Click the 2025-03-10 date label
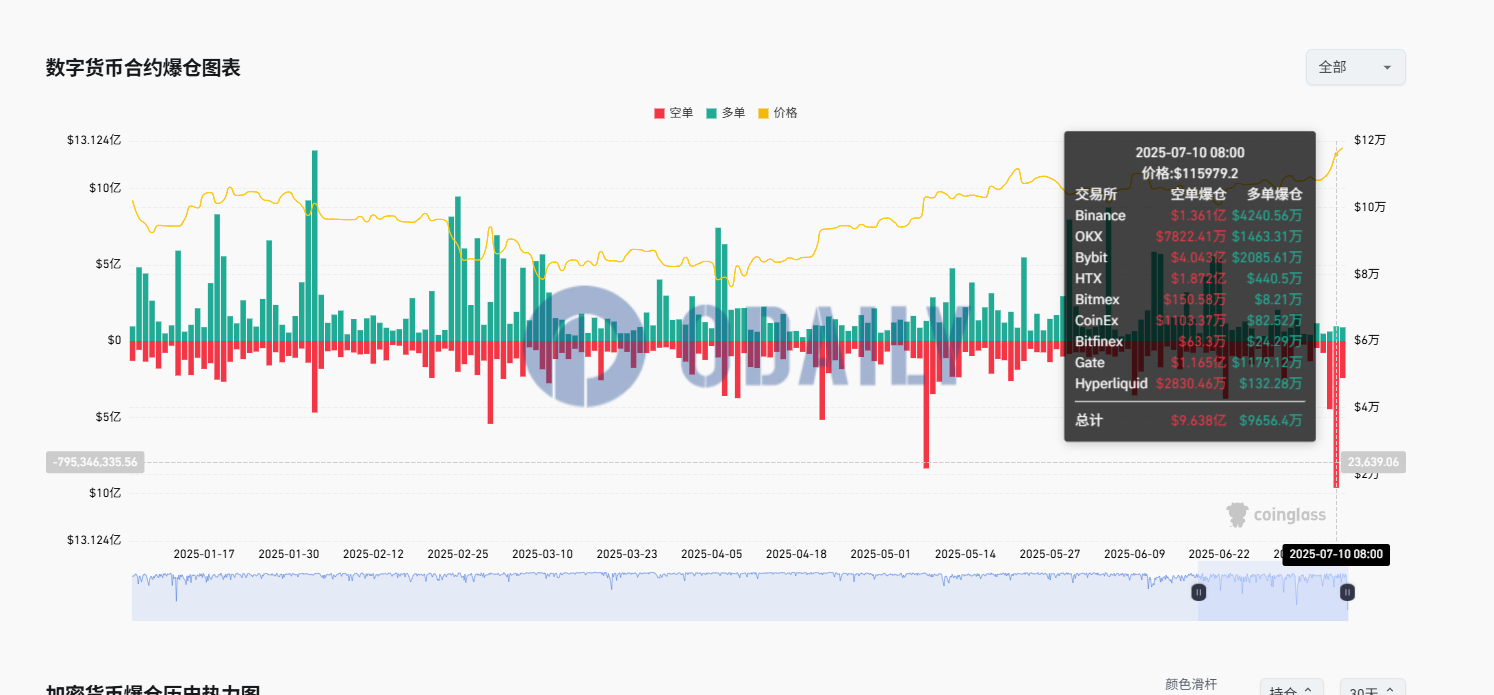The image size is (1494, 695). coord(542,554)
